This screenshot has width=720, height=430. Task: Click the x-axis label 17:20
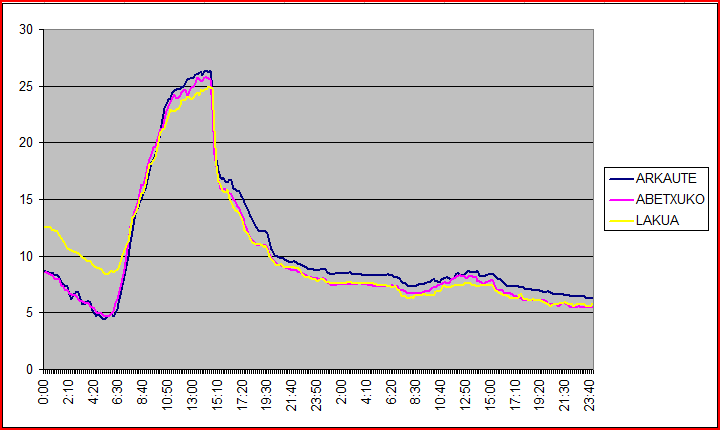coord(242,395)
